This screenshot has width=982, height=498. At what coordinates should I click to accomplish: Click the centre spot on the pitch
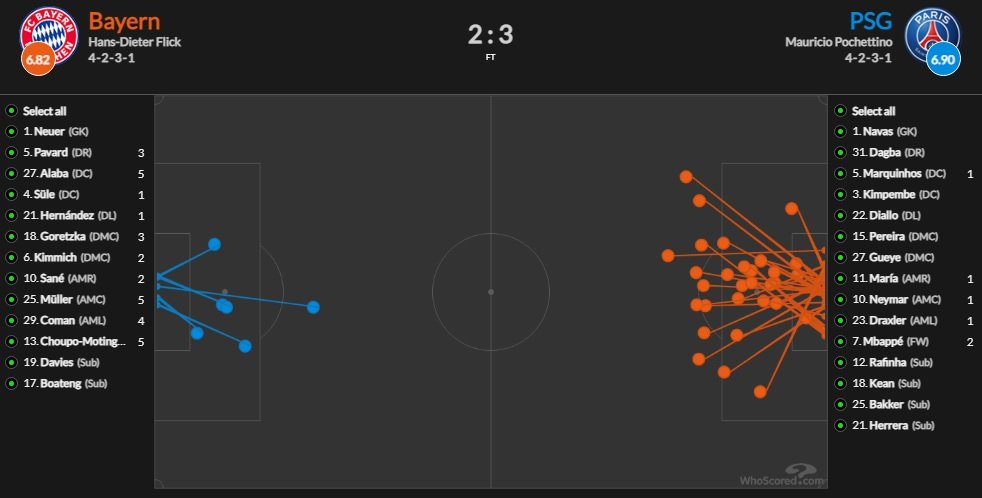tap(490, 292)
